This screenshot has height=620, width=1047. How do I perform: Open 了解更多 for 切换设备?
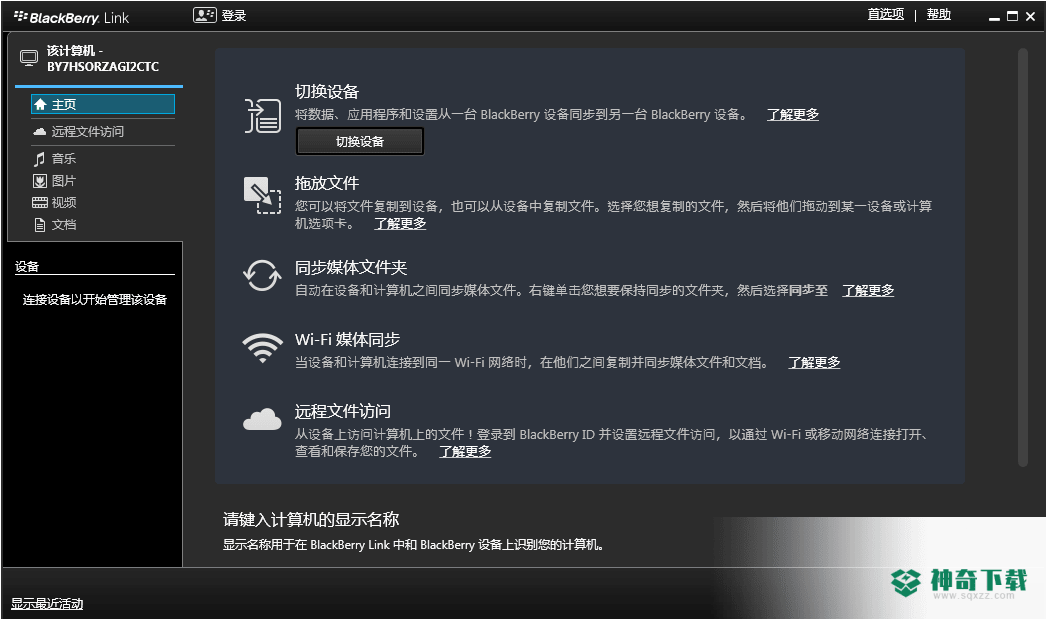coord(793,115)
